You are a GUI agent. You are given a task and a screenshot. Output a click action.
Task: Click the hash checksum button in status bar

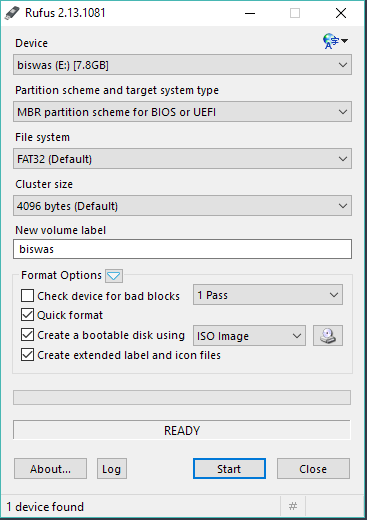[x=293, y=507]
